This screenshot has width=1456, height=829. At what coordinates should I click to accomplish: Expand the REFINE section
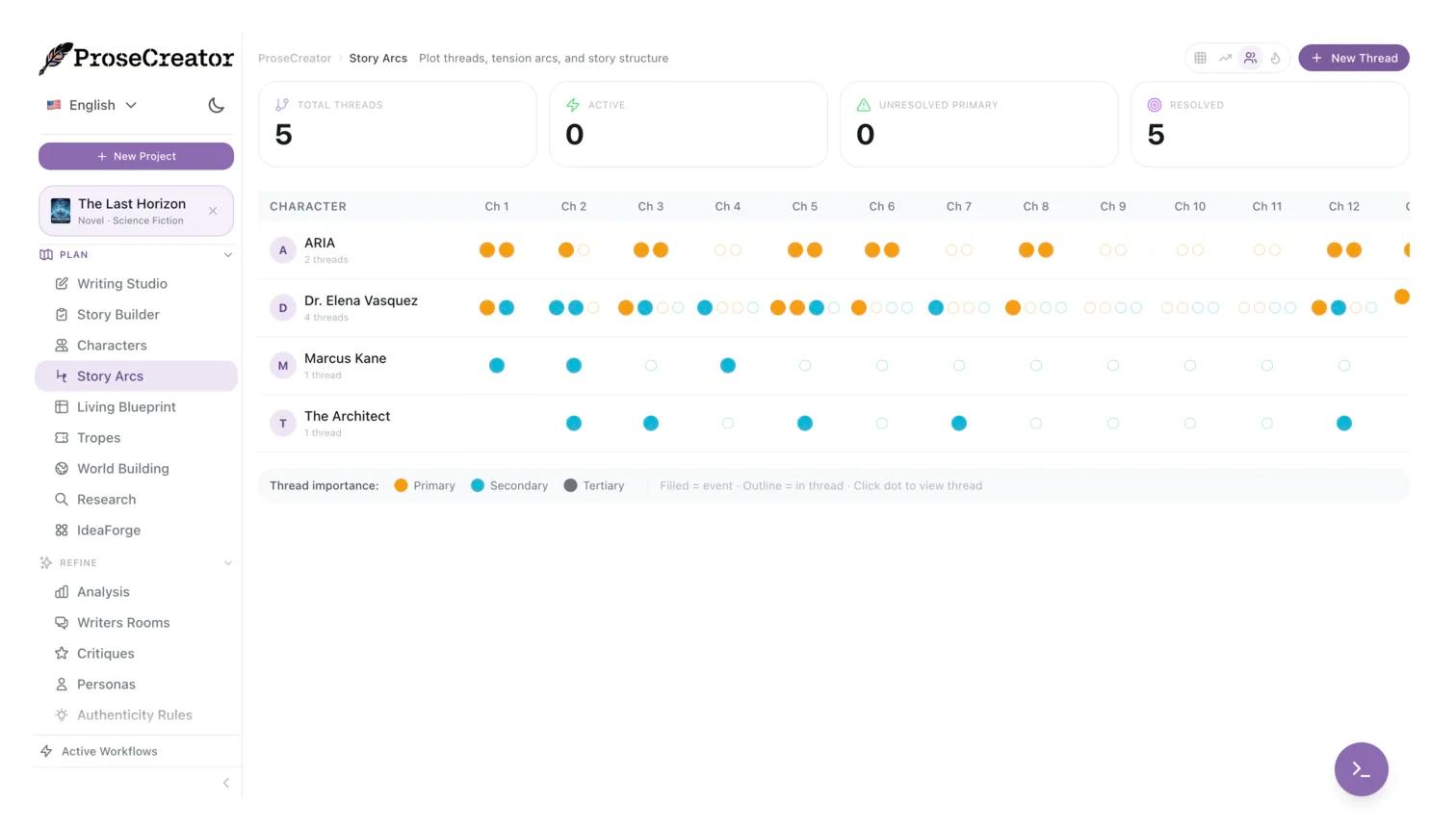pos(228,562)
